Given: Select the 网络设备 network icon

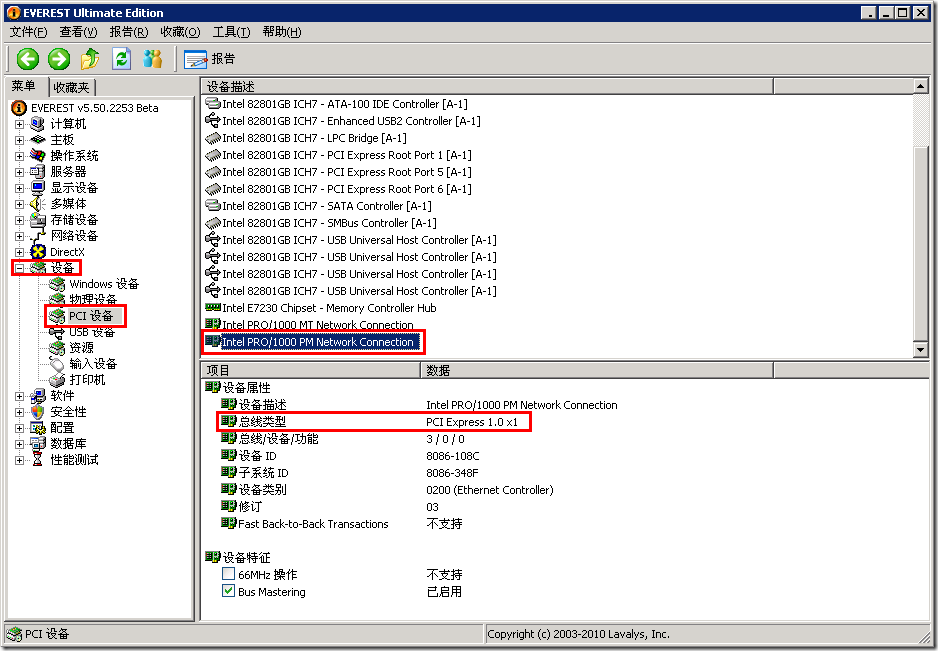Looking at the screenshot, I should pos(38,236).
